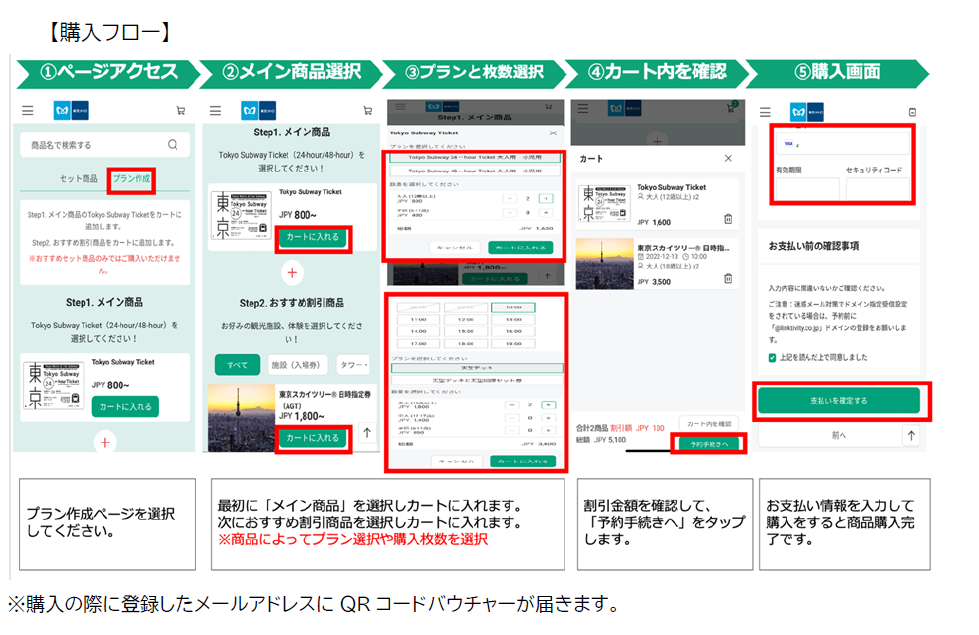Select the 17:00 time slot
This screenshot has height=635, width=979.
pyautogui.click(x=418, y=343)
